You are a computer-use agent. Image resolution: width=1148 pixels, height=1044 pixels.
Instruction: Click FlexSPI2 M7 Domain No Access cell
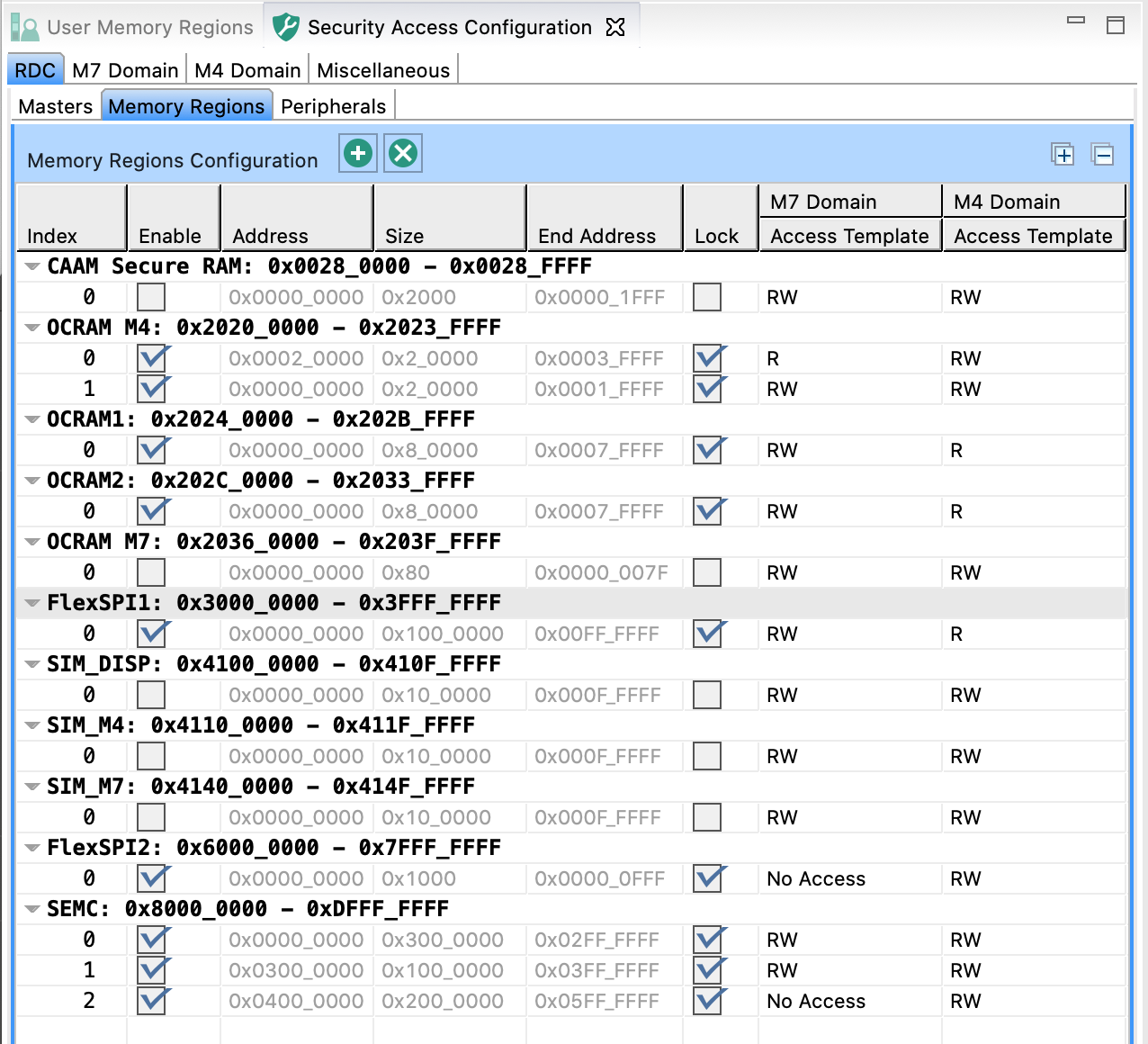click(816, 878)
